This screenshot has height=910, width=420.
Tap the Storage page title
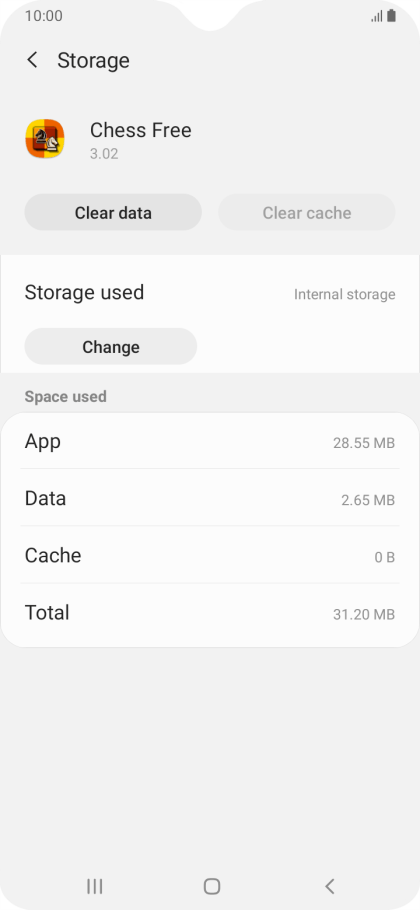(93, 60)
